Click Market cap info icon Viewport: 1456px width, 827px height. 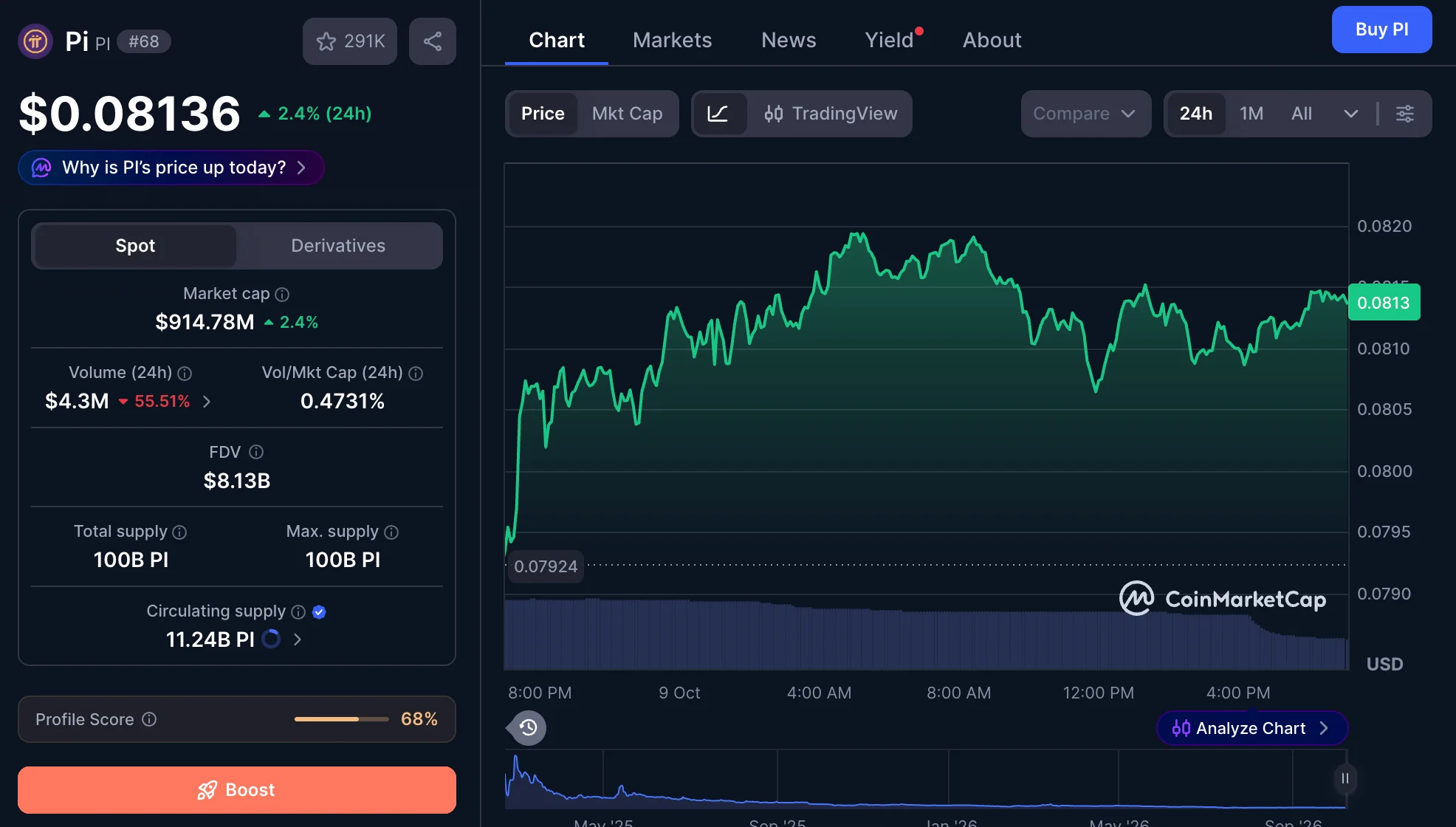tap(282, 295)
